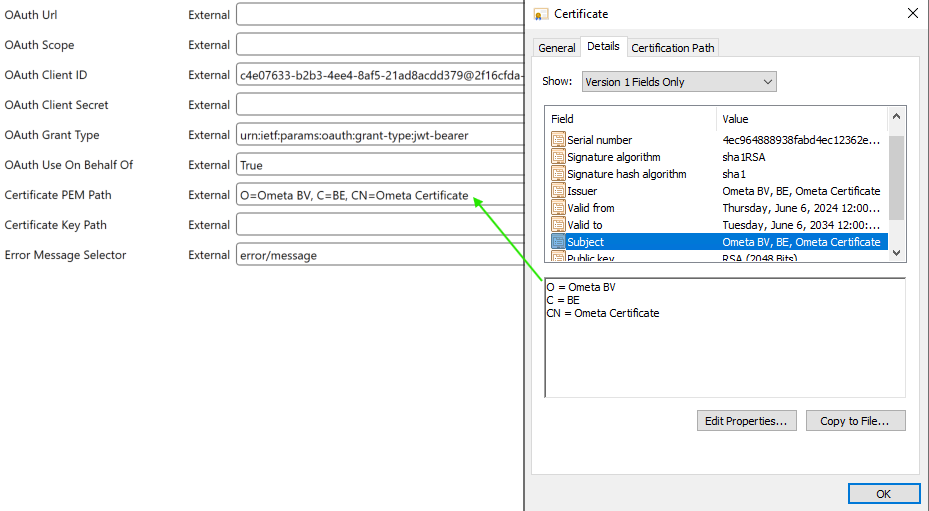
Task: Click the Tuesday, June 6, 2034 value
Action: coord(801,225)
